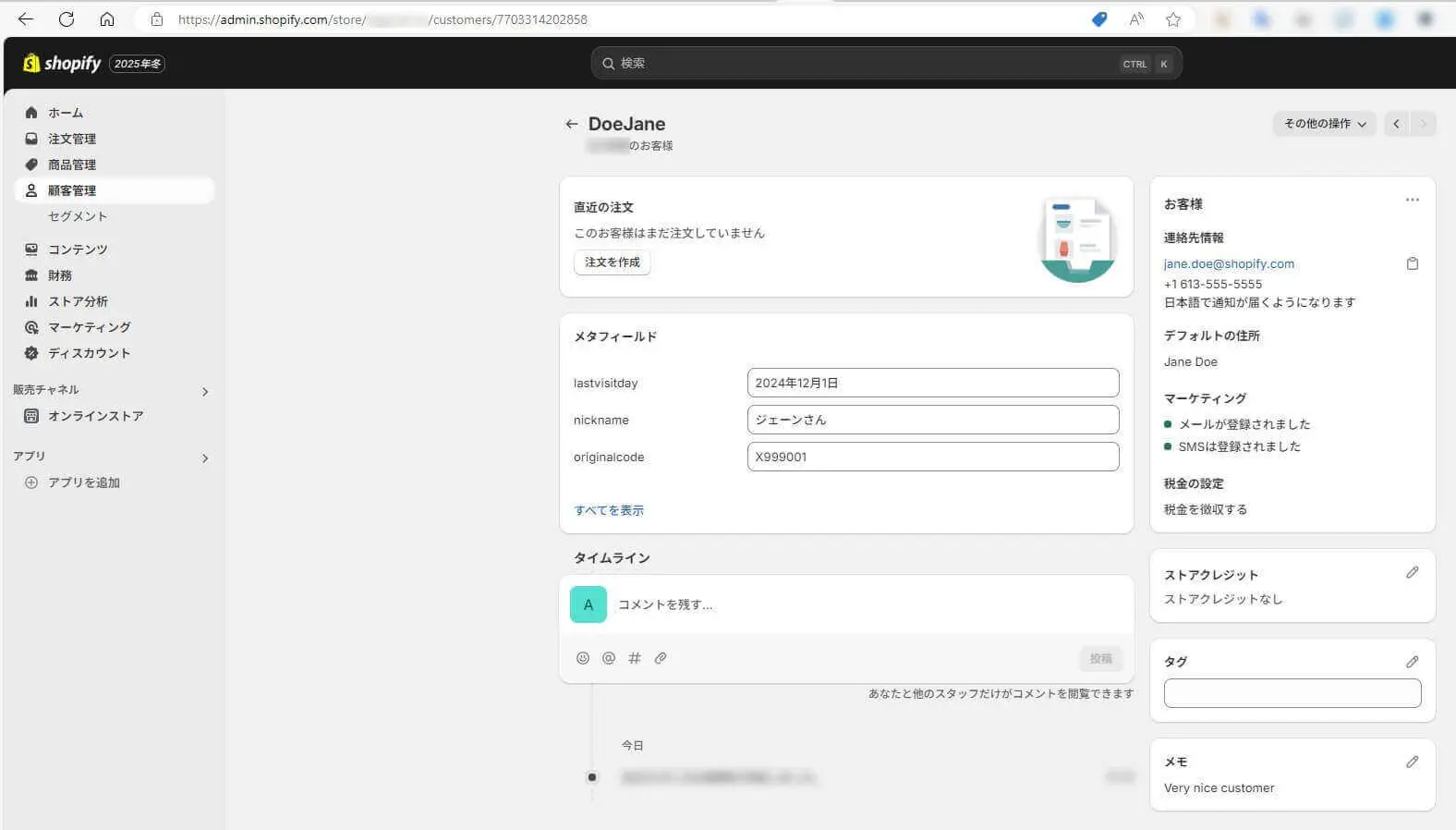Copy the email with the clipboard icon
Viewport: 1456px width, 830px height.
[x=1413, y=263]
